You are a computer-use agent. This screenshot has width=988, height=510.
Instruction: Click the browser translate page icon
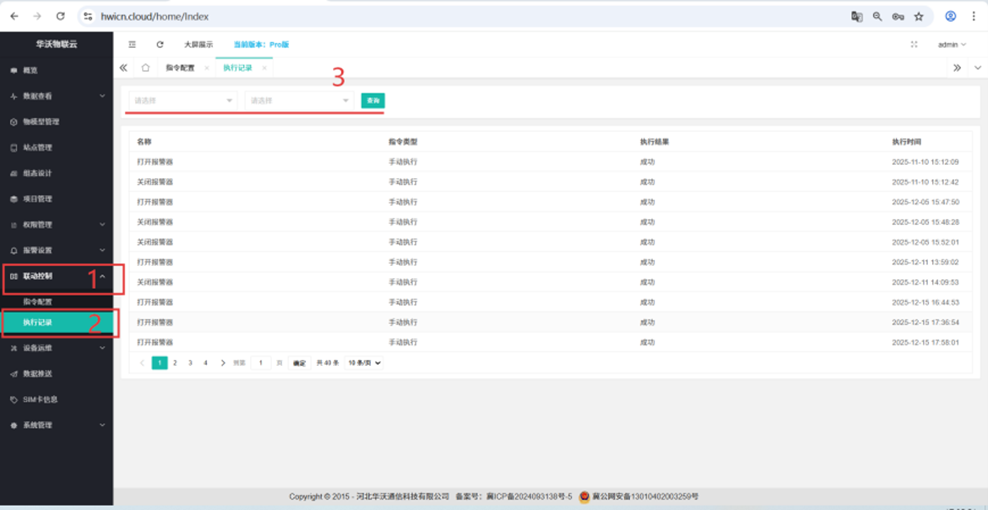click(857, 17)
